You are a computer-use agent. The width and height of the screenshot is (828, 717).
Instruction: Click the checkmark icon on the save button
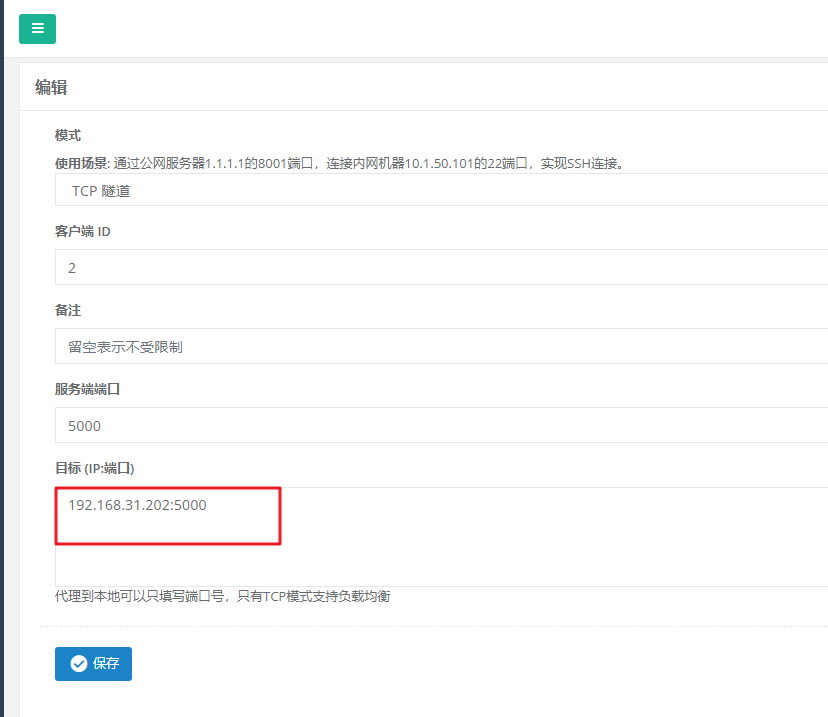(x=78, y=664)
